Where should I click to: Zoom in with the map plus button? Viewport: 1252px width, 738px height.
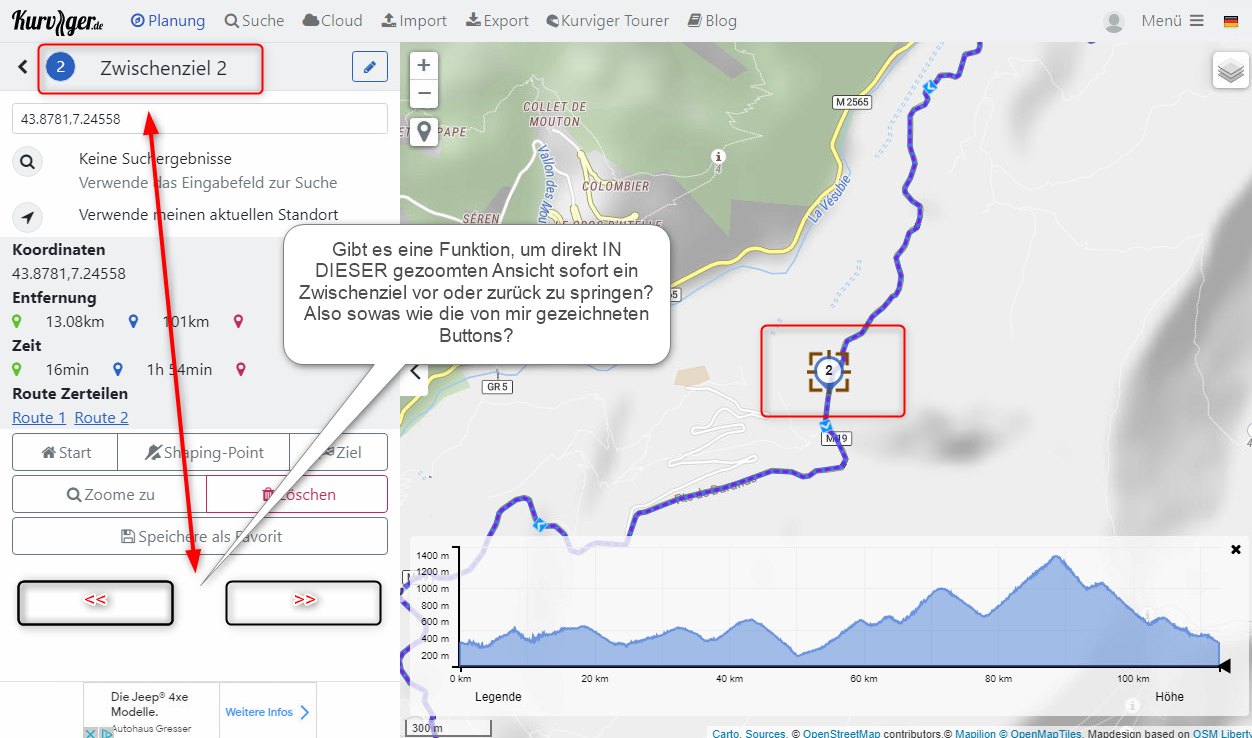point(424,66)
